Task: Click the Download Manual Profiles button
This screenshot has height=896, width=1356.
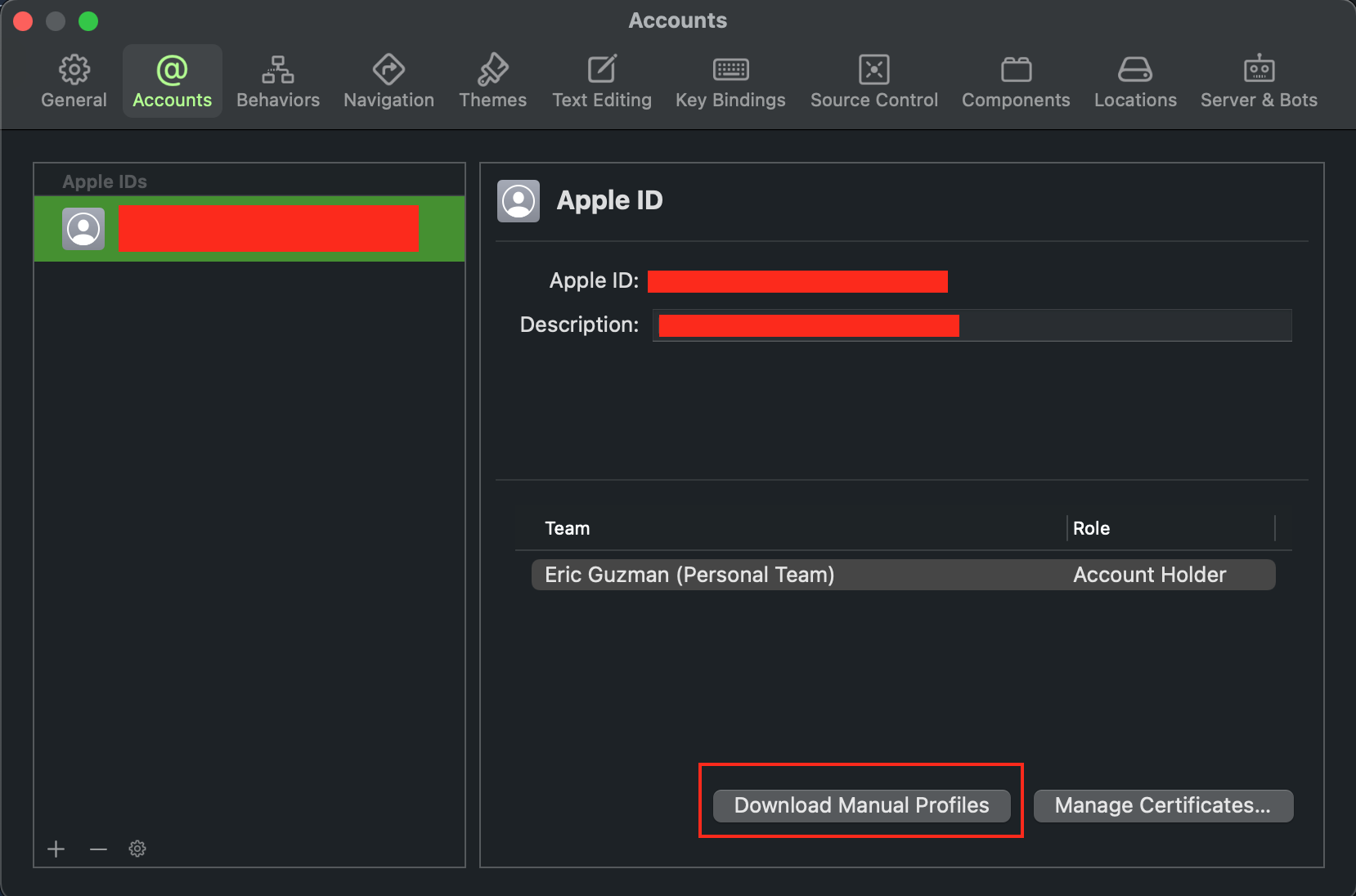Action: [861, 805]
